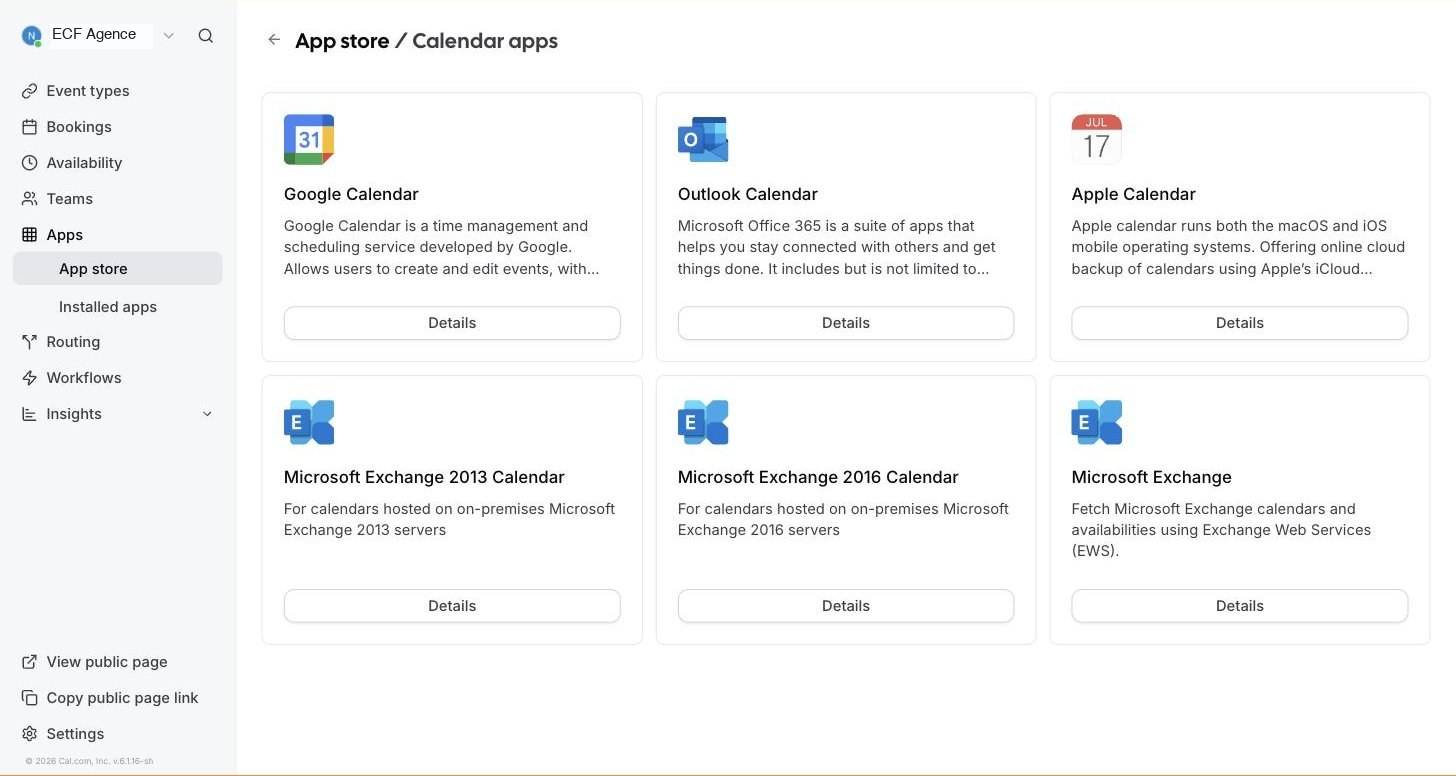Open the ECF Agence account dropdown chevron
Viewport: 1456px width, 776px height.
(169, 36)
